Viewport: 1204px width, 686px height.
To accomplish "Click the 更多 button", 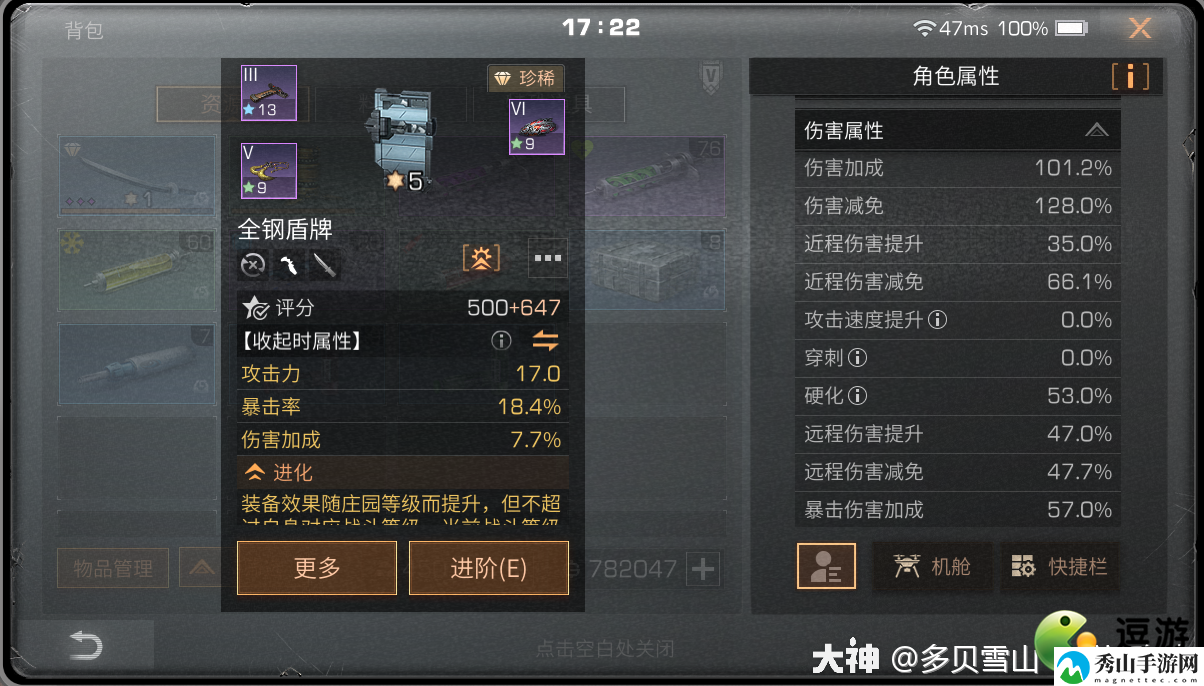I will pyautogui.click(x=317, y=568).
